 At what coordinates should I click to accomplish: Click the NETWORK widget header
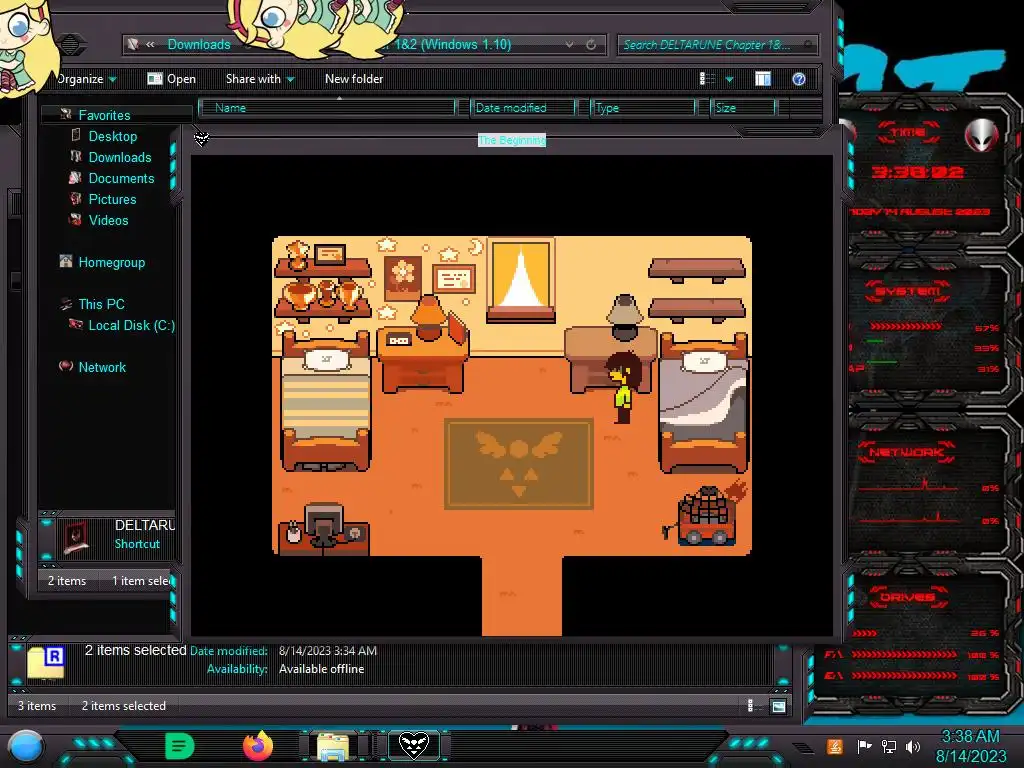coord(908,452)
